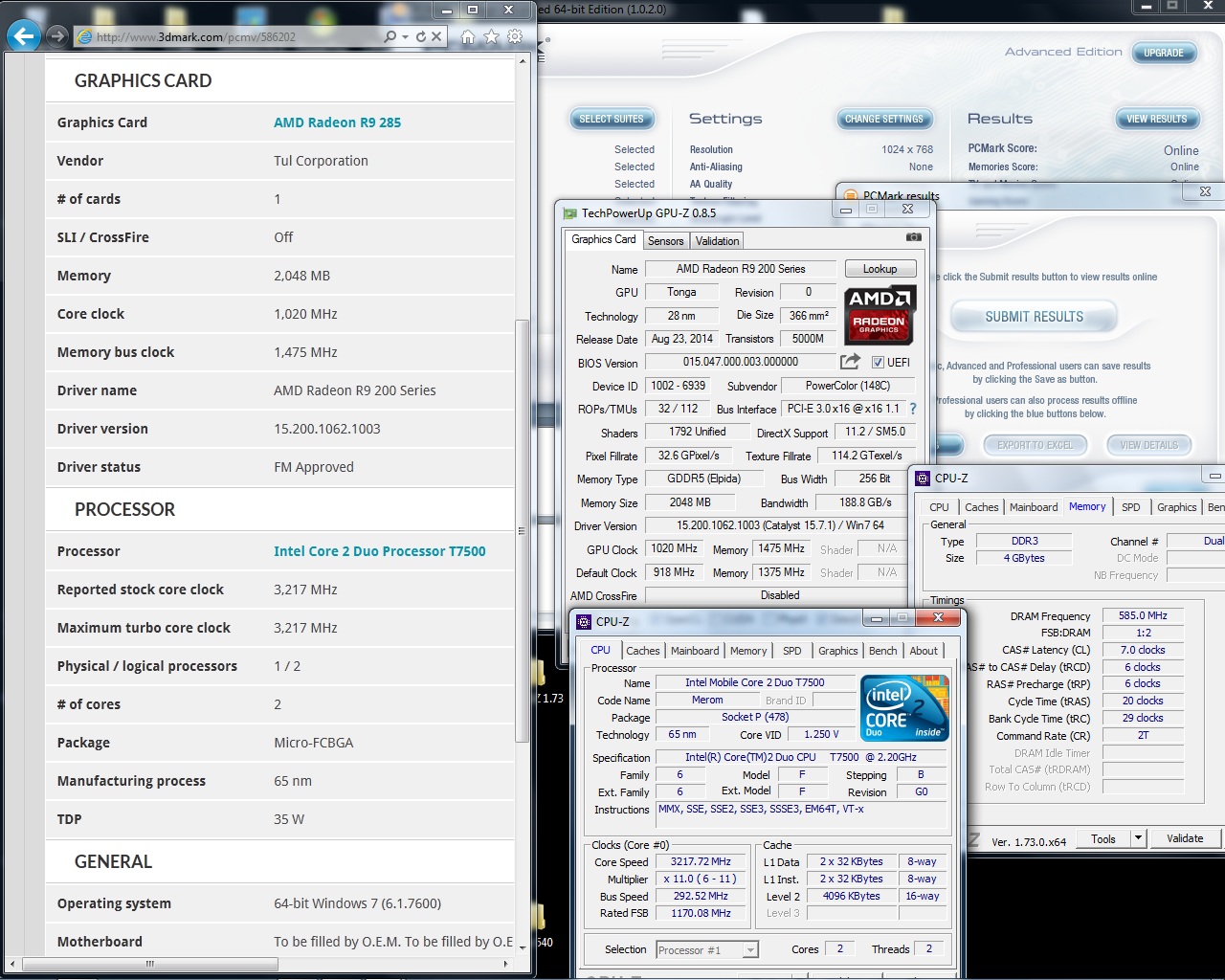Open the address bar autocomplete dropdown arrow
Viewport: 1225px width, 980px height.
tap(406, 36)
